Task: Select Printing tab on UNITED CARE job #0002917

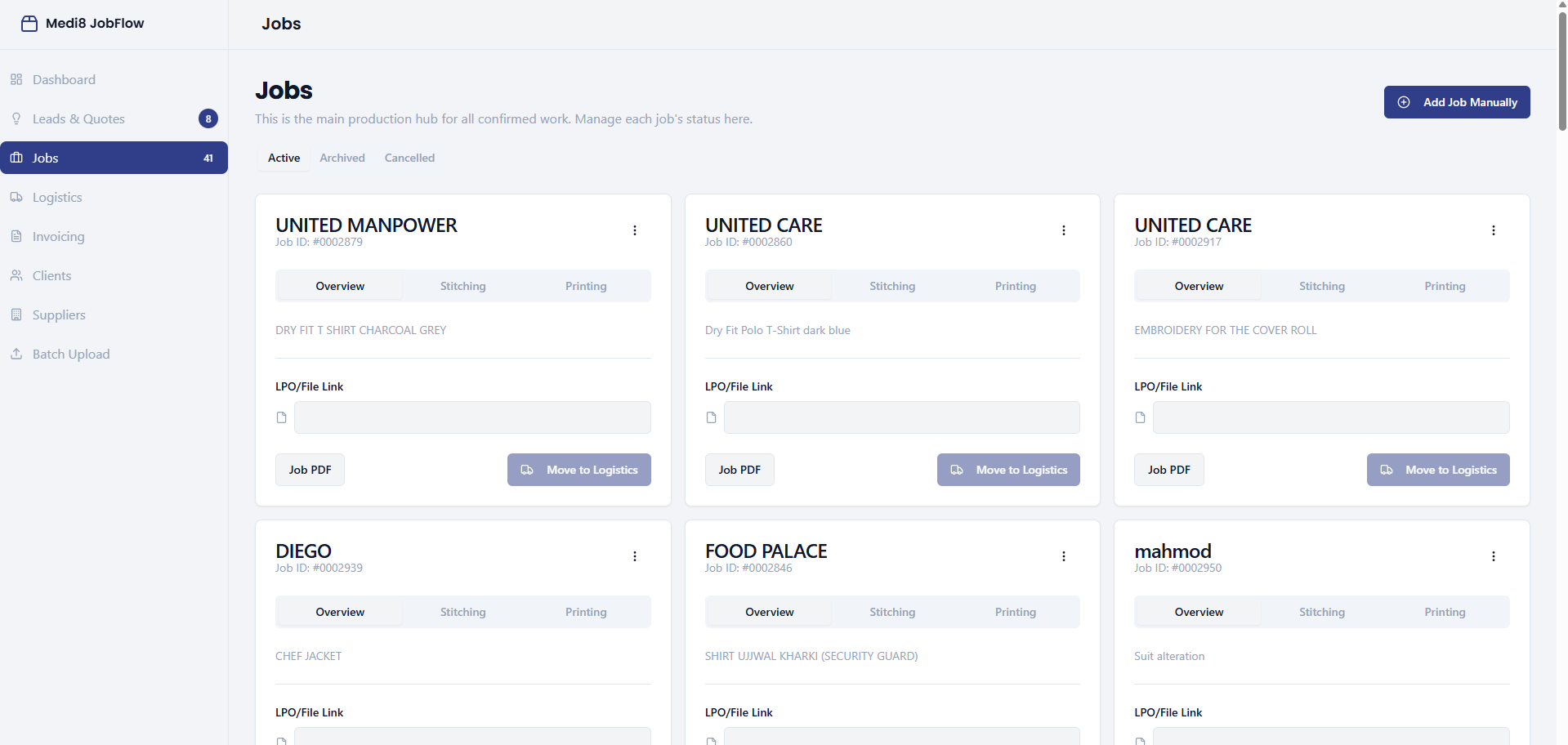Action: (x=1445, y=286)
